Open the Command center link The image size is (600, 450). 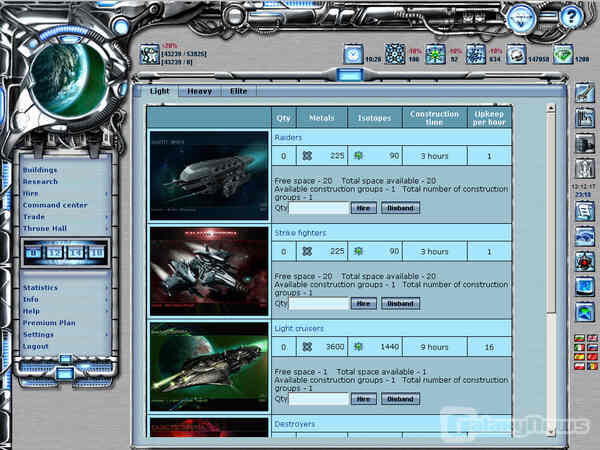tap(55, 205)
